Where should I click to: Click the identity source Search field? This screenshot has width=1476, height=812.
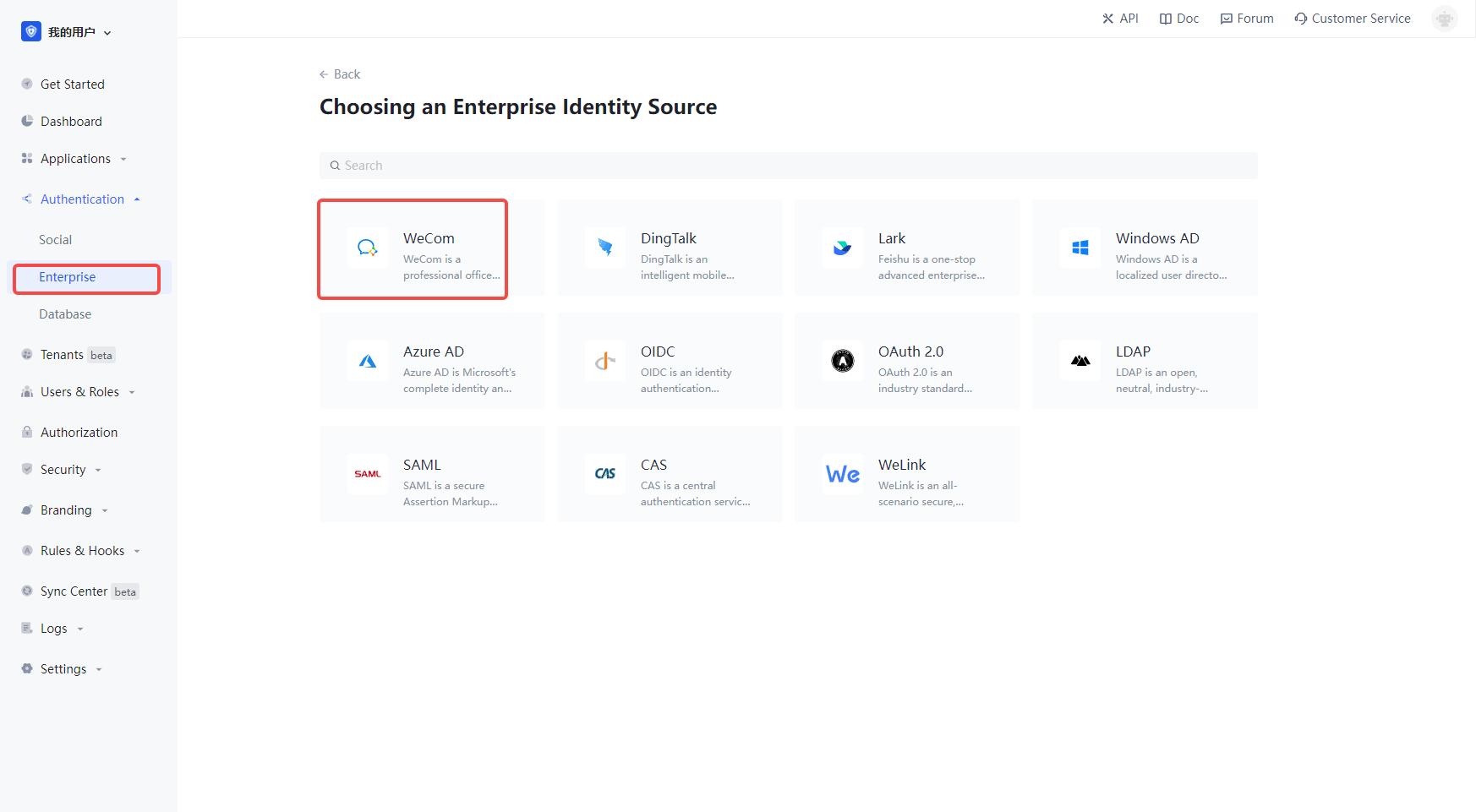coord(788,166)
